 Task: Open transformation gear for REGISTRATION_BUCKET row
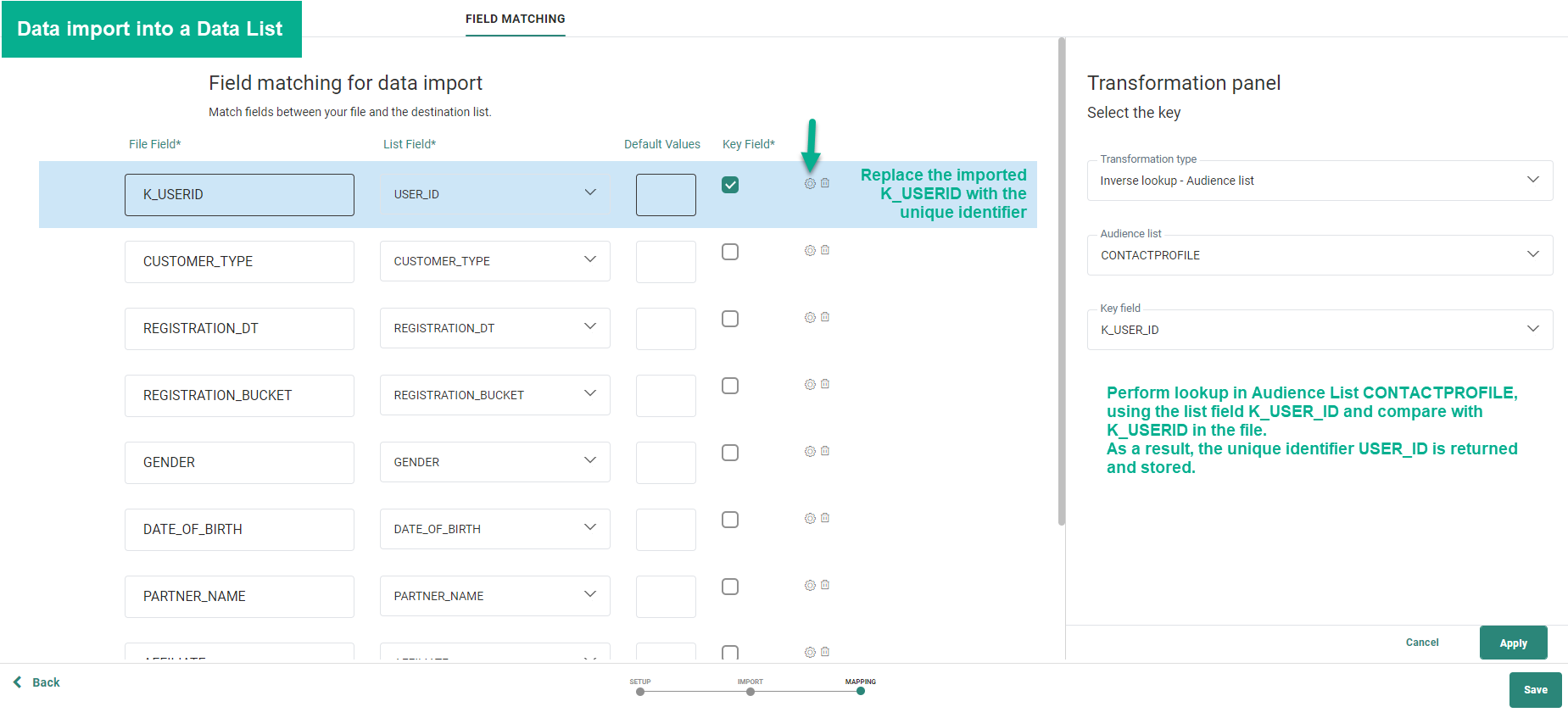click(x=810, y=384)
